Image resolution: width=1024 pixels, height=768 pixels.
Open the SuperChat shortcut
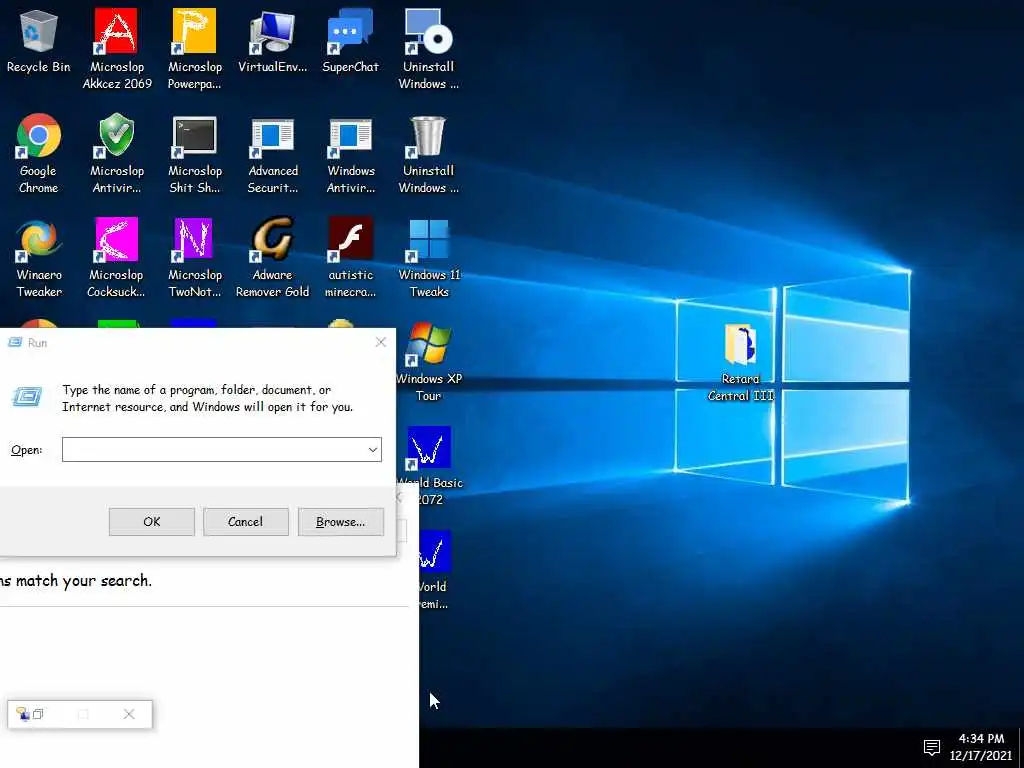tap(350, 40)
